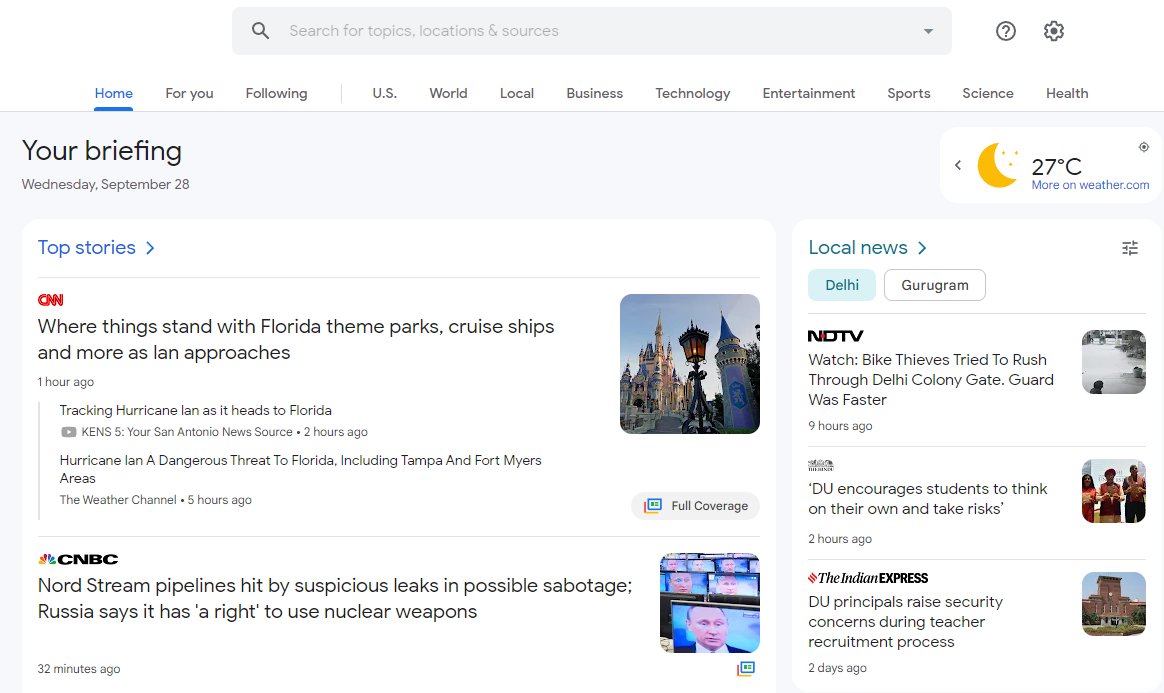
Task: Switch to the Technology tab
Action: pos(692,93)
